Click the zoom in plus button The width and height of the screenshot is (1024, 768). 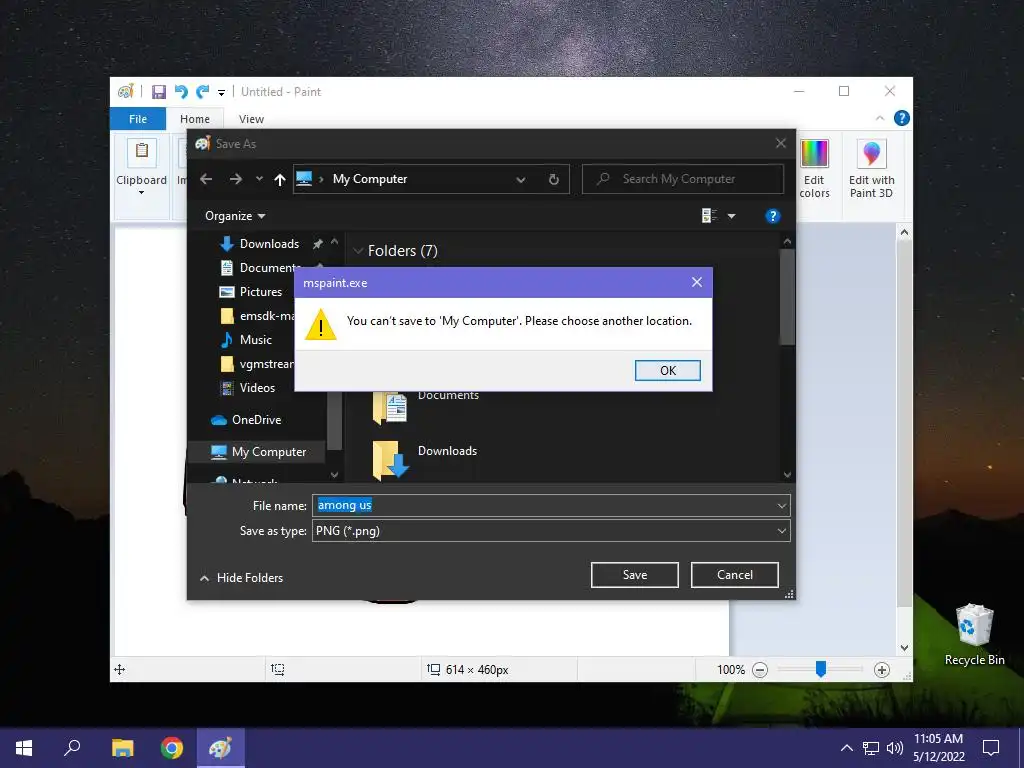pos(882,669)
